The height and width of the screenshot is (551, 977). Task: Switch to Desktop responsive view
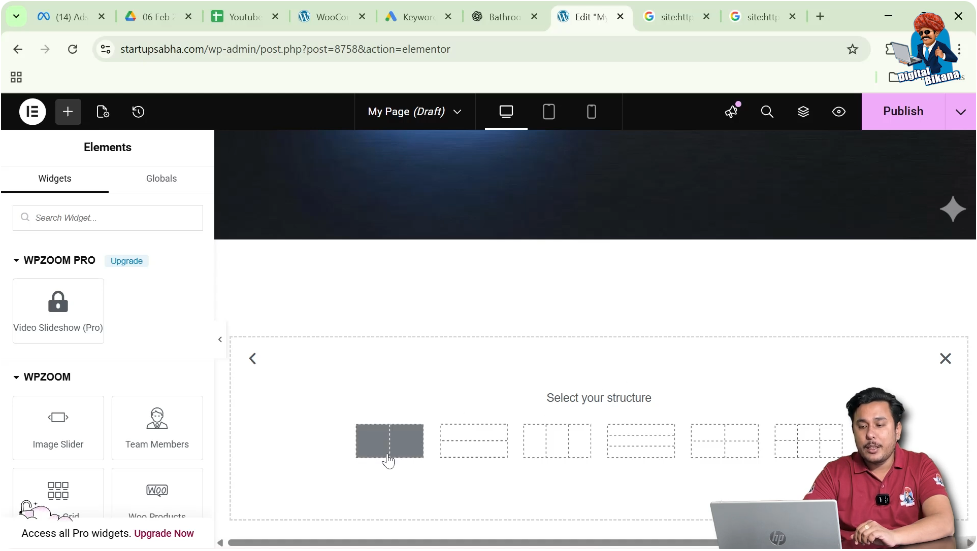pyautogui.click(x=506, y=112)
